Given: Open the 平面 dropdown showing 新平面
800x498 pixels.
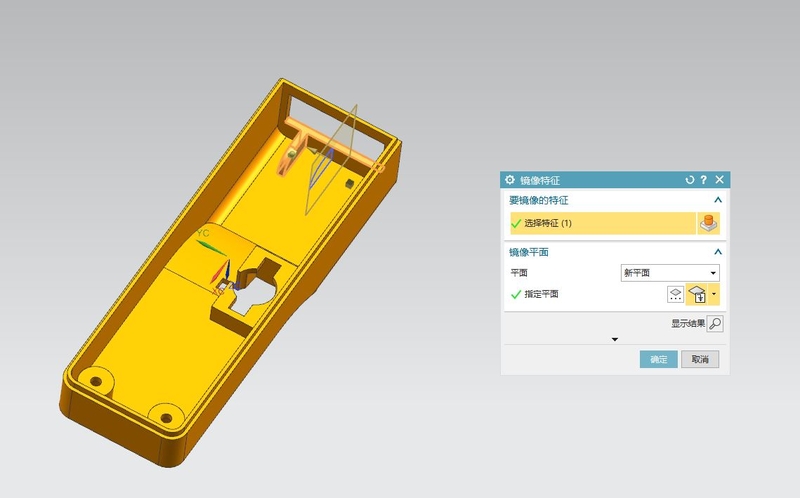Looking at the screenshot, I should click(x=670, y=273).
